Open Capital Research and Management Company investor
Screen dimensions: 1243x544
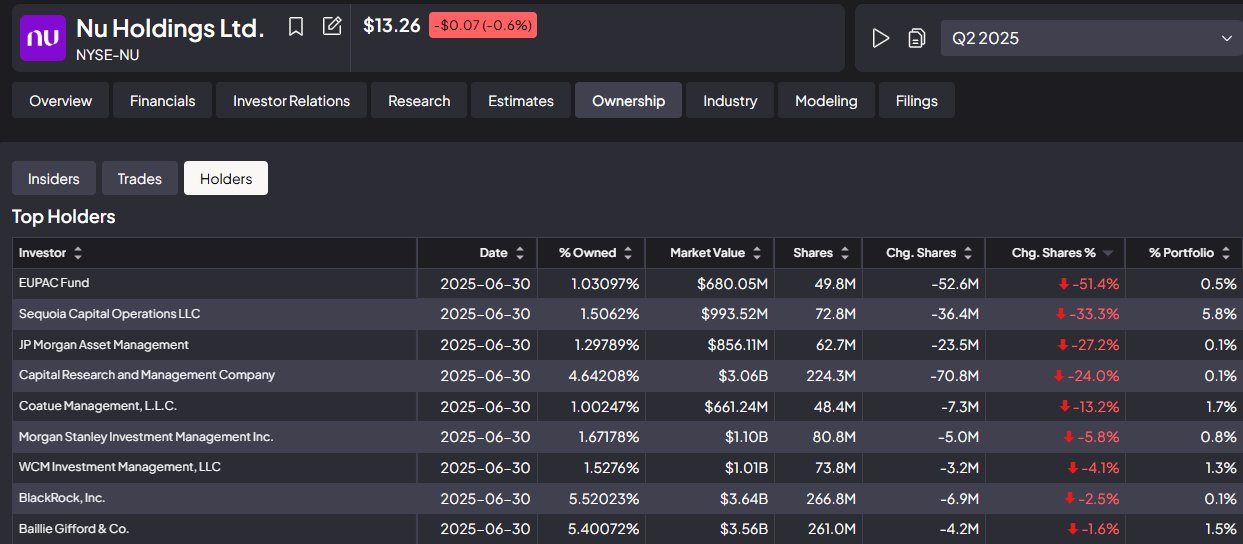pos(147,375)
